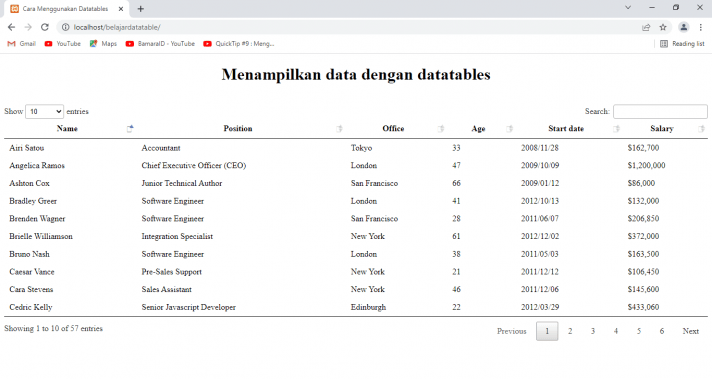The image size is (712, 379).
Task: Click Pre-Sales Support cell
Action: pos(172,272)
